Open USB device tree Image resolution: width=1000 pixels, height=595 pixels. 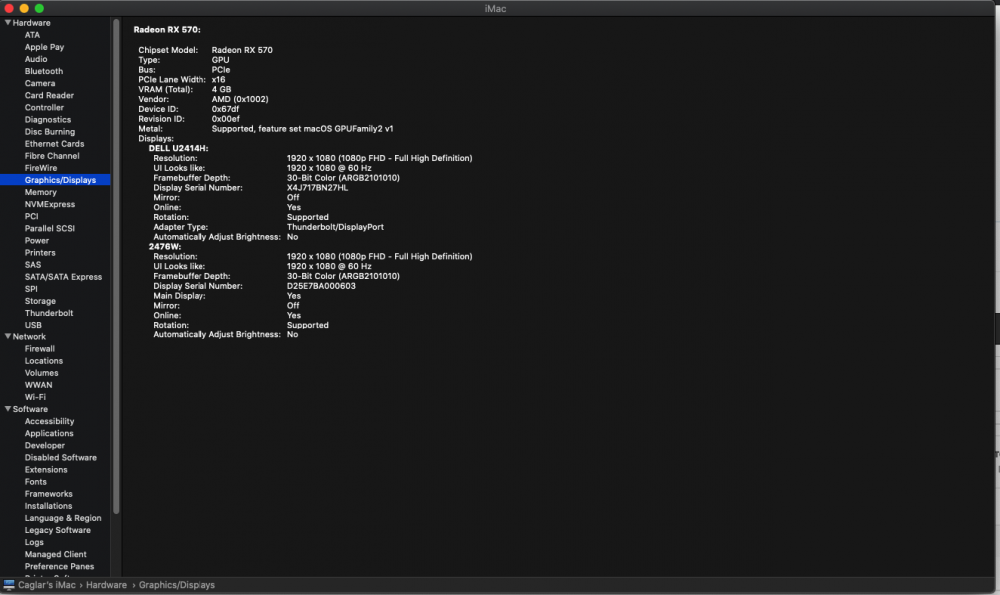point(33,325)
